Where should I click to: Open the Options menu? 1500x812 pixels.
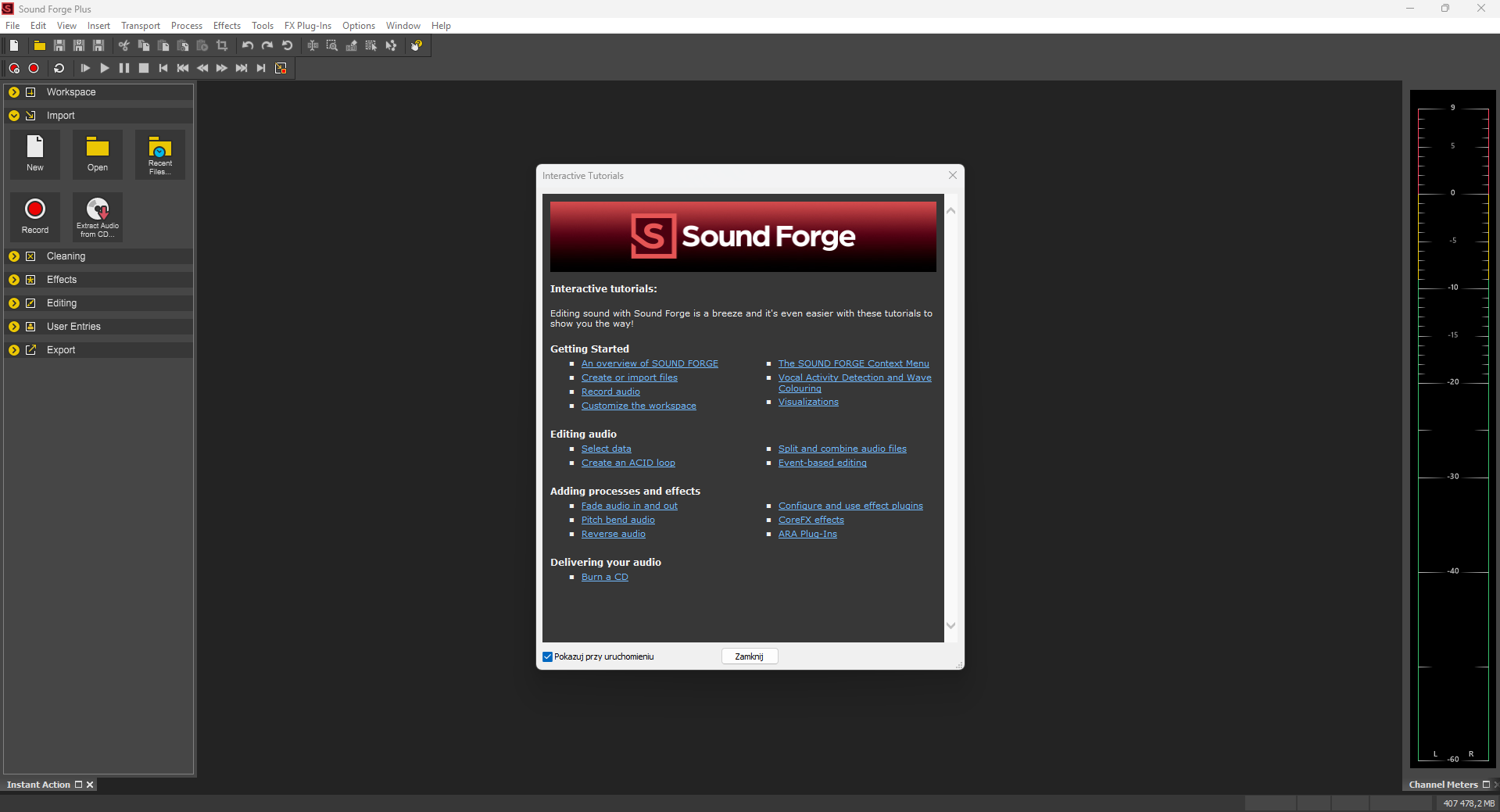[x=359, y=26]
